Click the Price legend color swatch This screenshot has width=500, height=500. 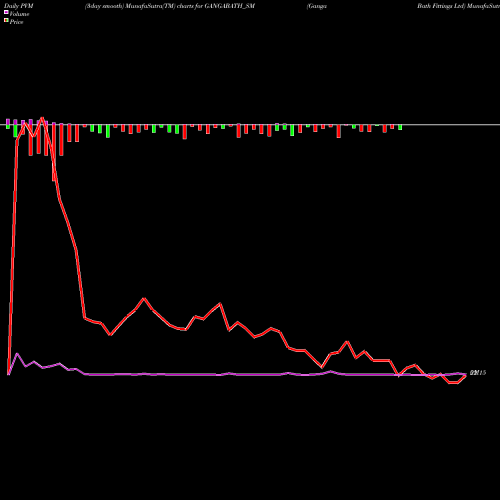[6, 21]
